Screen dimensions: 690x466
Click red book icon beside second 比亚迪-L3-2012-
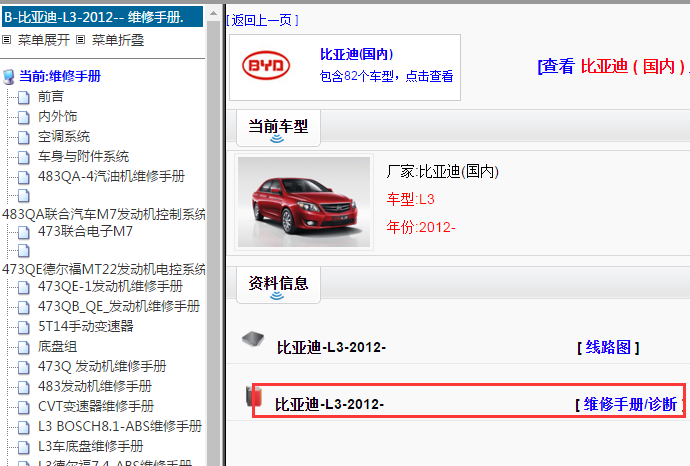254,395
